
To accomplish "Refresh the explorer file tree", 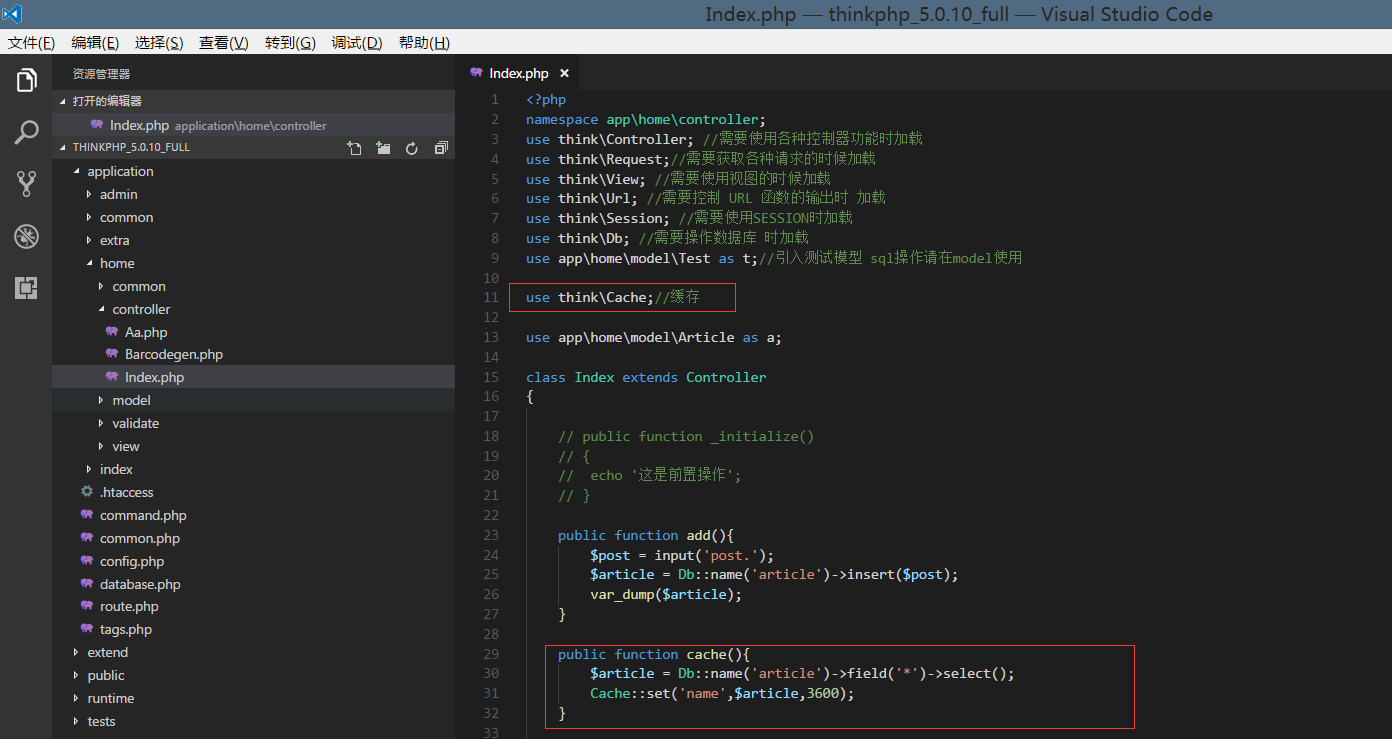I will (x=411, y=148).
